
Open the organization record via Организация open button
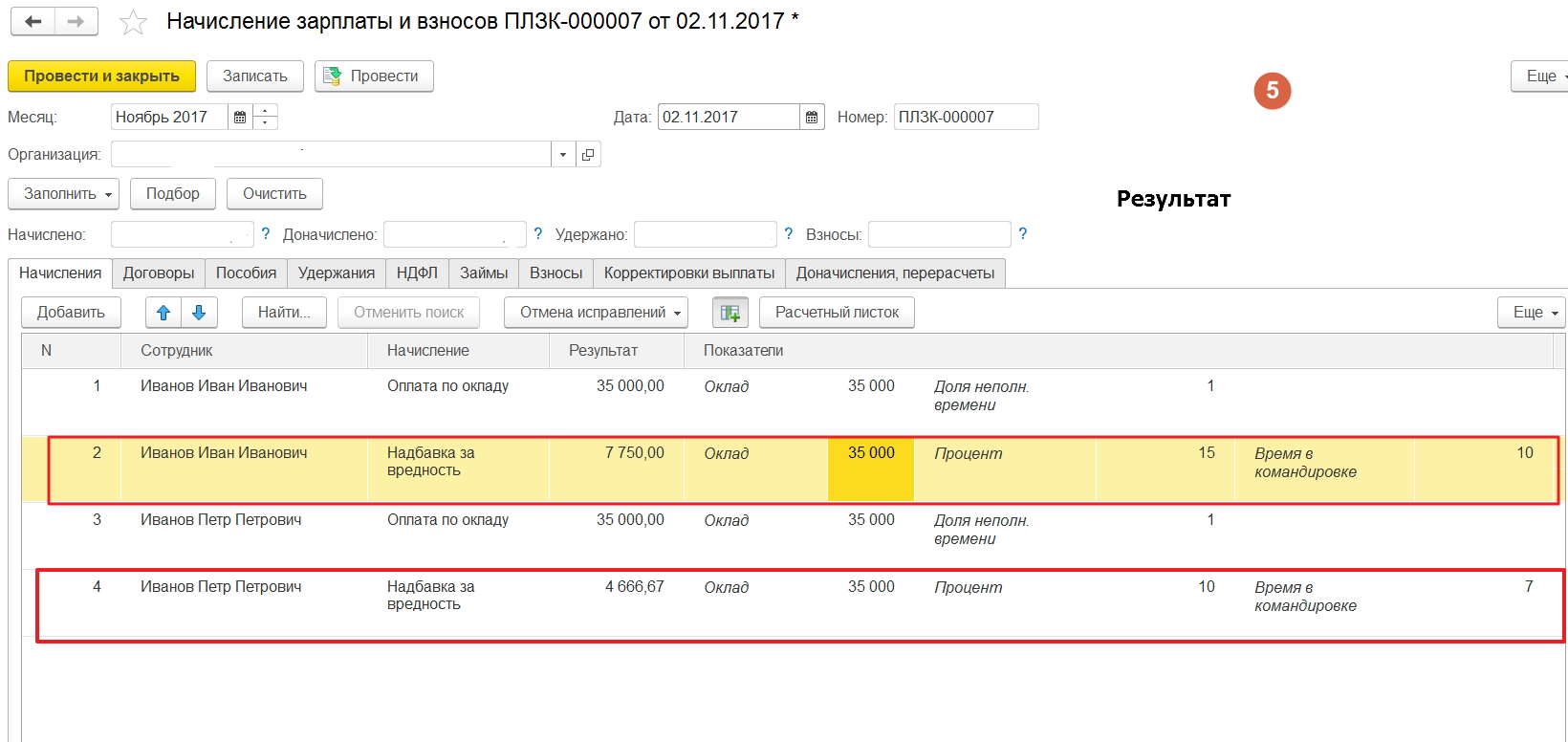coord(588,154)
